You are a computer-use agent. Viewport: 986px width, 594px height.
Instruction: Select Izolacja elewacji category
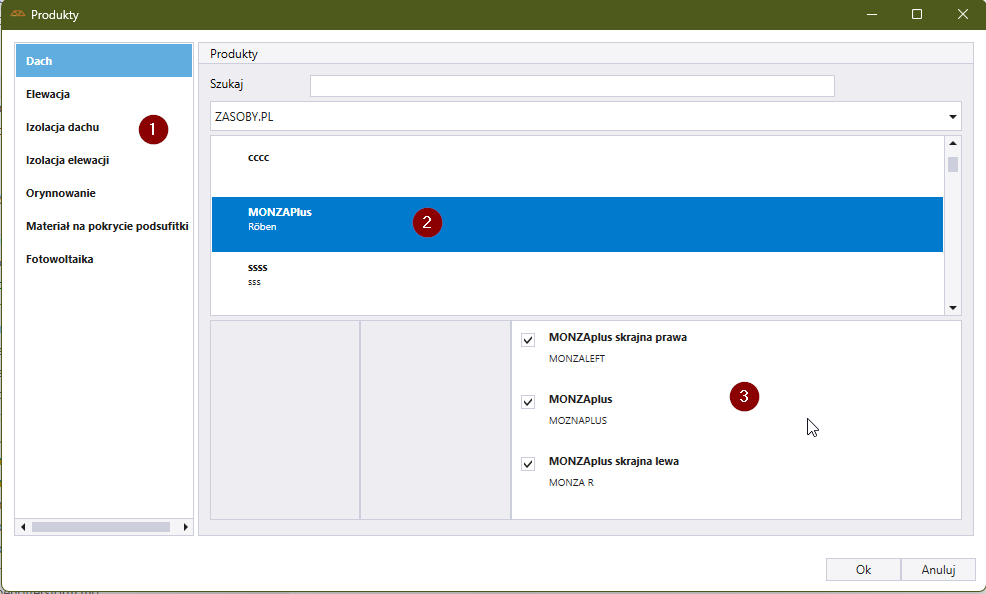point(67,160)
